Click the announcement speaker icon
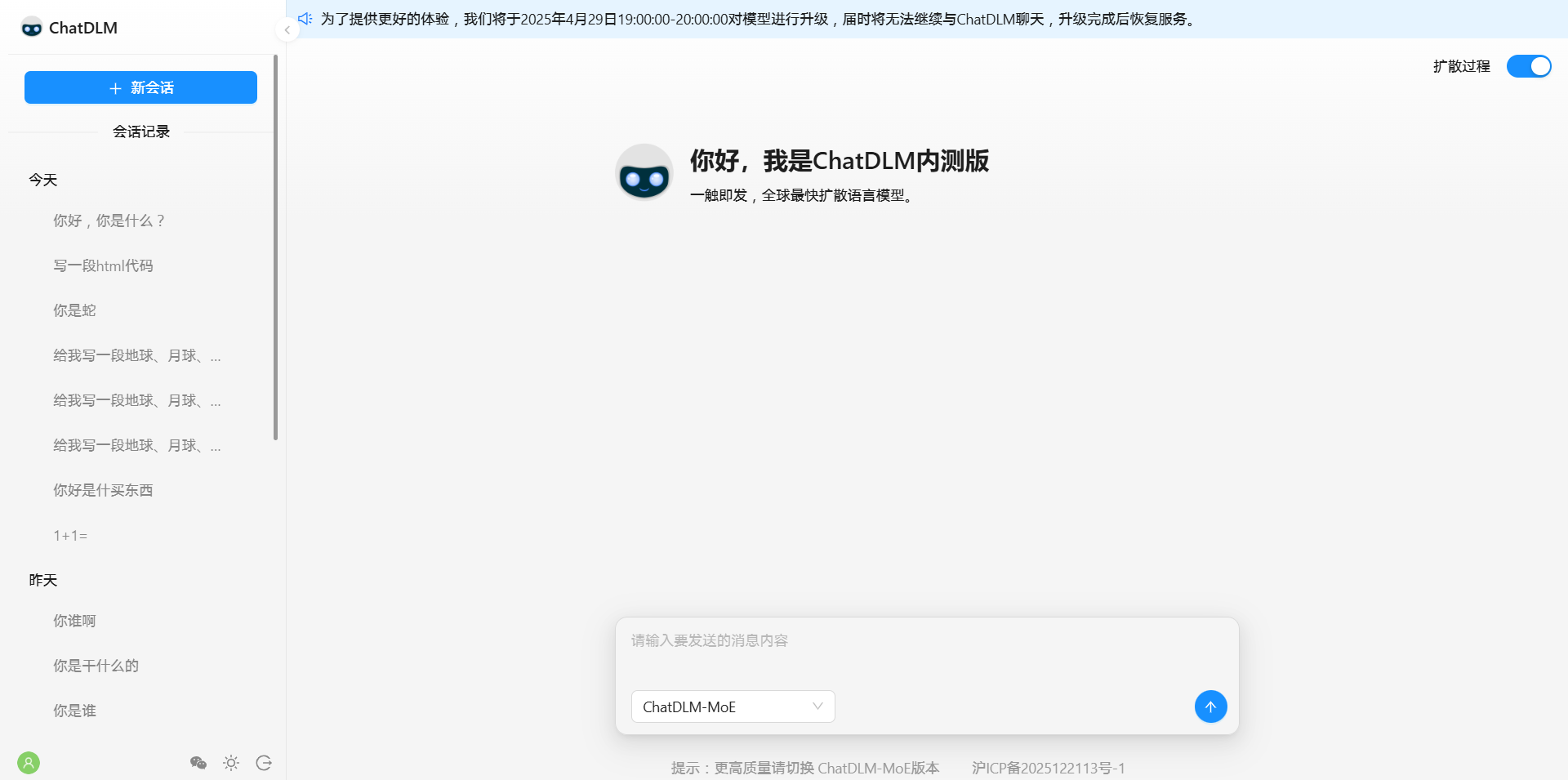The image size is (1568, 780). click(305, 19)
